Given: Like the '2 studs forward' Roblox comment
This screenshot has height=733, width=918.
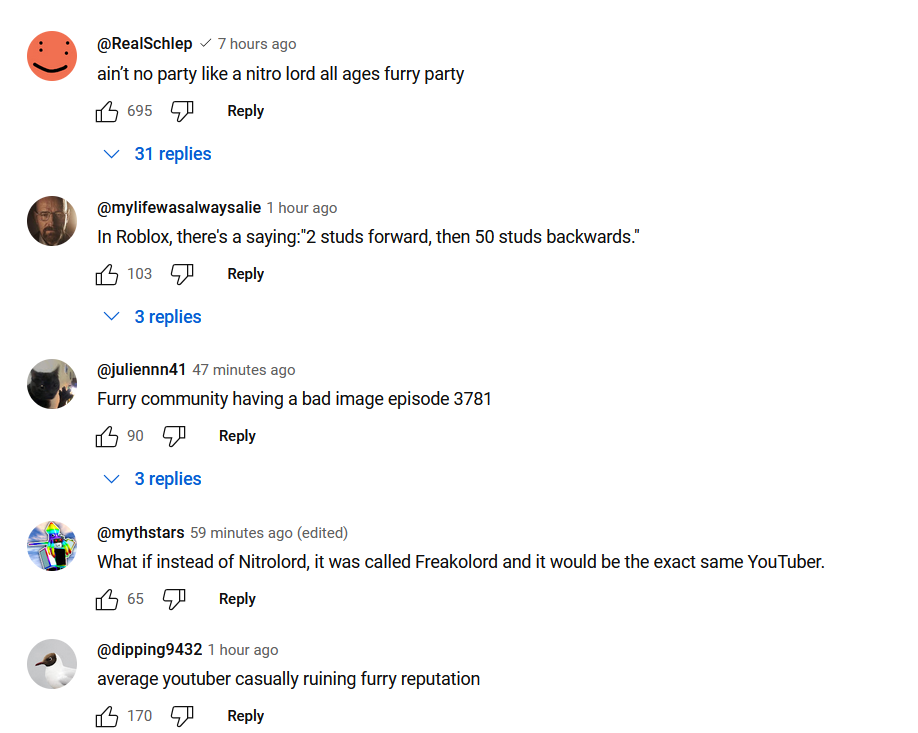Looking at the screenshot, I should pyautogui.click(x=107, y=274).
